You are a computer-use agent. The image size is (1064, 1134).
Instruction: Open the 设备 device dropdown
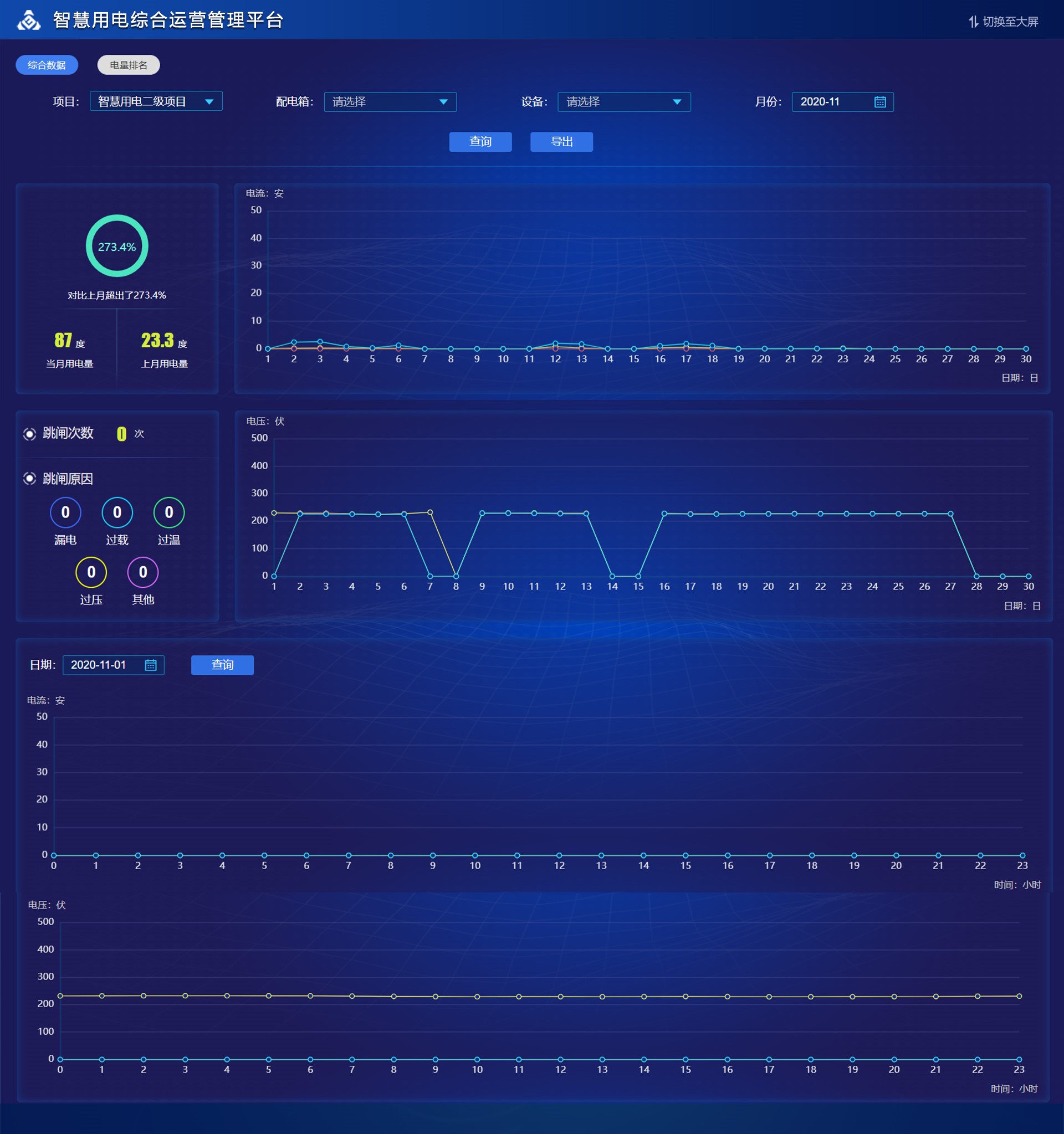tap(623, 101)
